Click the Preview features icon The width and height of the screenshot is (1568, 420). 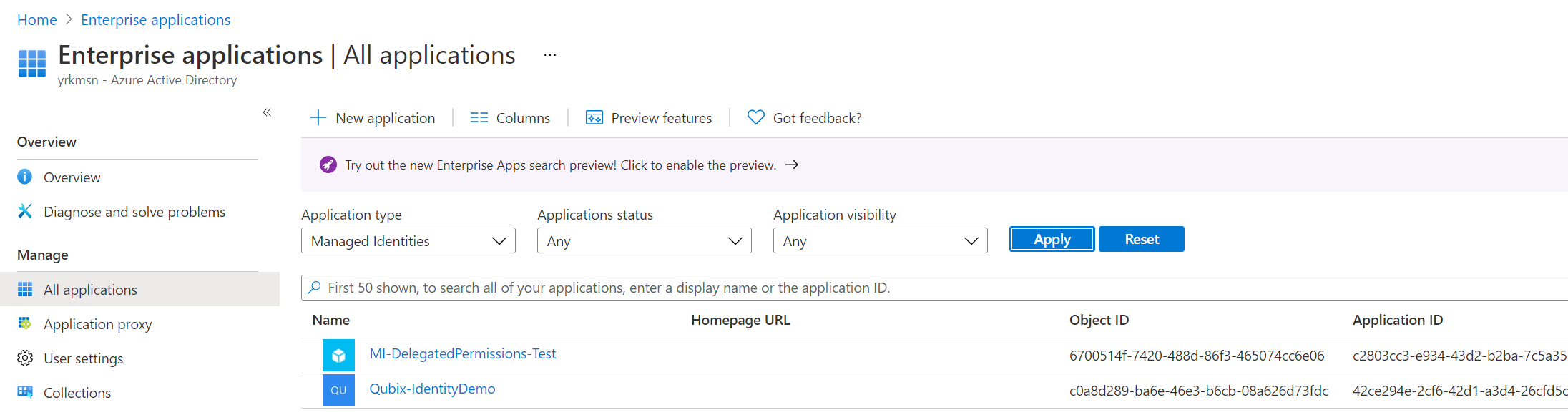coord(594,118)
